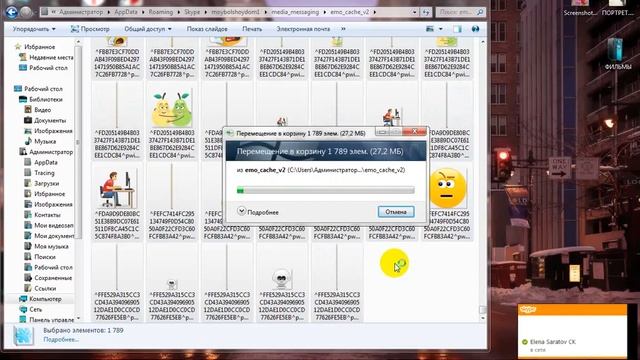Click the navigation pane scrollbar
The height and width of the screenshot is (360, 640).
78,142
